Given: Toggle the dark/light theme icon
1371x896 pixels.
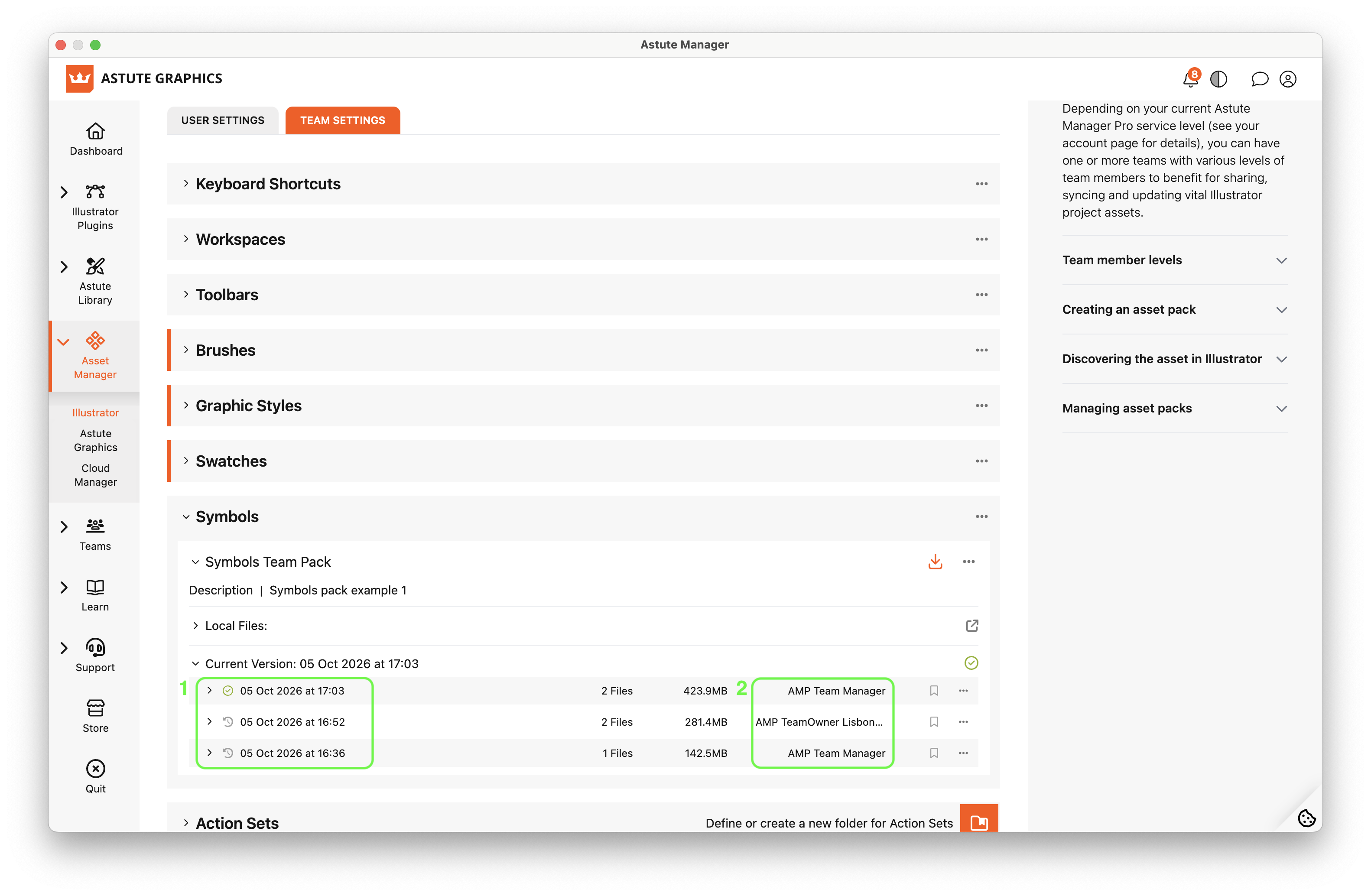Looking at the screenshot, I should click(1218, 79).
